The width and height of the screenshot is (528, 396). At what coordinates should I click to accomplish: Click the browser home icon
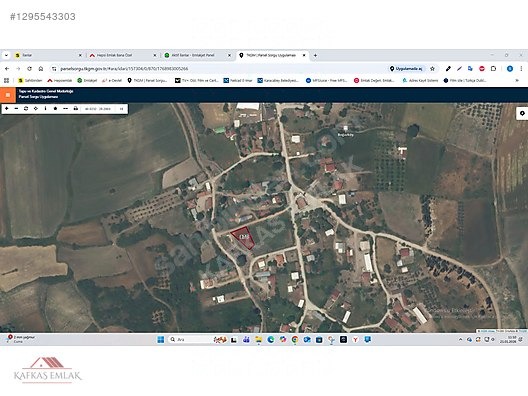(x=41, y=69)
